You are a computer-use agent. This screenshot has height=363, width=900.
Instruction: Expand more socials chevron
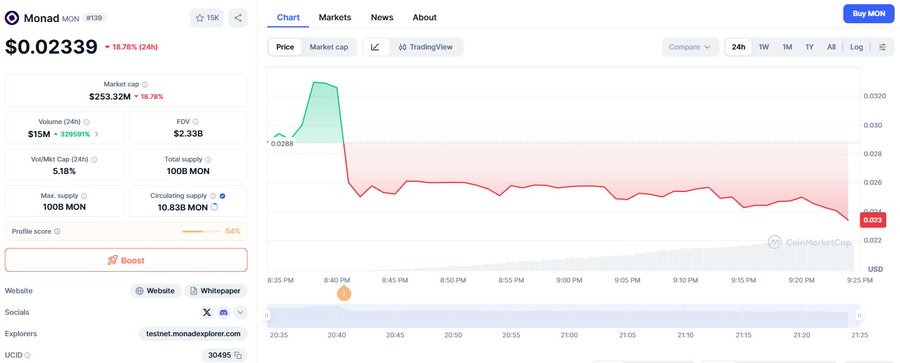240,312
